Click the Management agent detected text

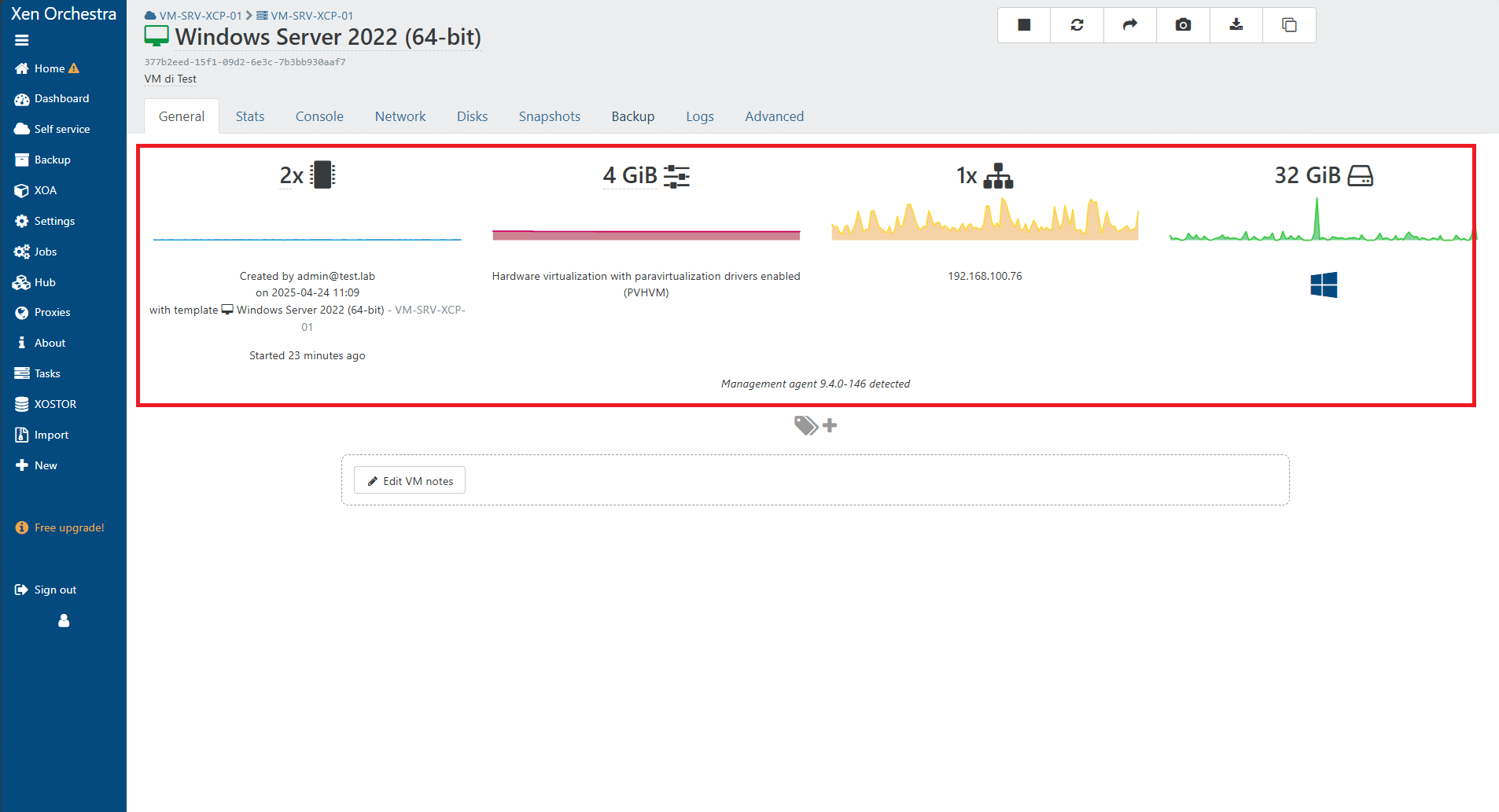[x=816, y=384]
